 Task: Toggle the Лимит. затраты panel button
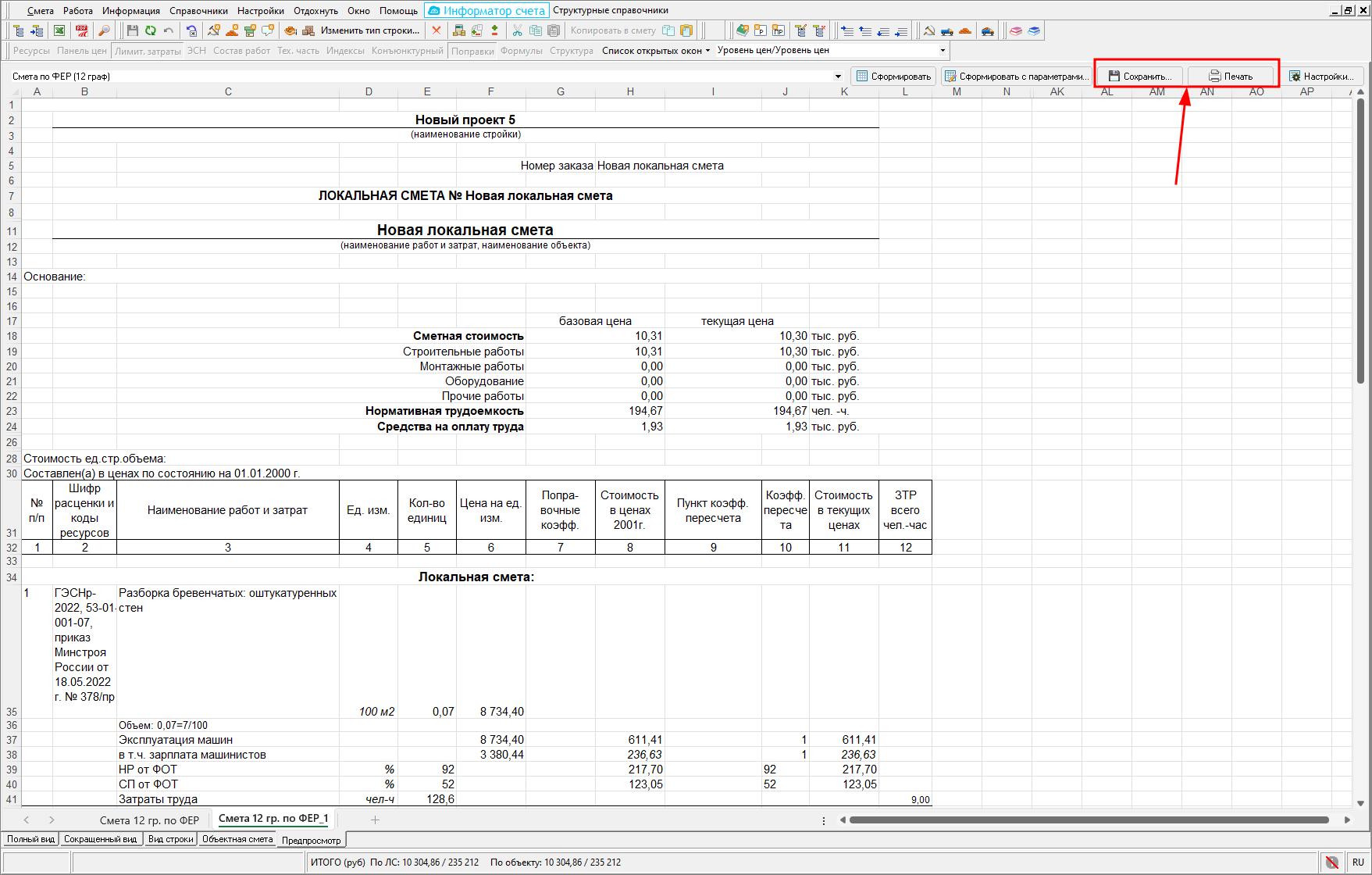click(x=148, y=51)
